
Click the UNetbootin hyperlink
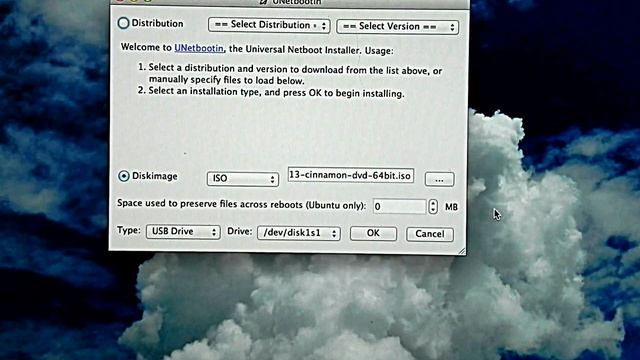199,48
